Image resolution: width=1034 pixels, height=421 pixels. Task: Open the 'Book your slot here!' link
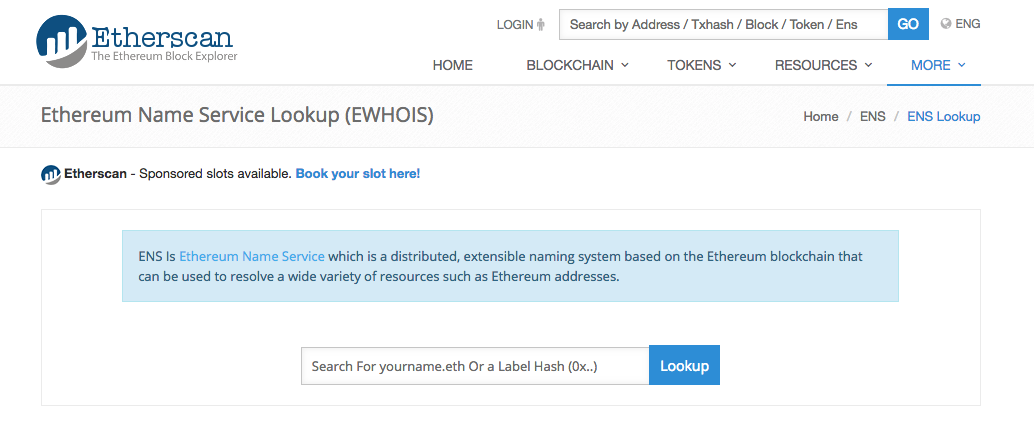click(357, 174)
